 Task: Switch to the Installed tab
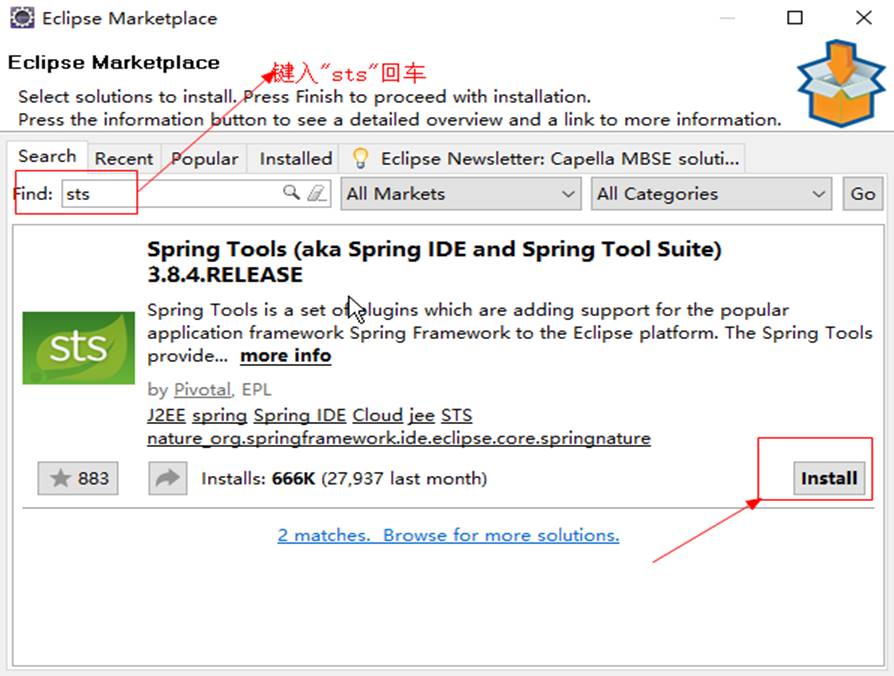coord(296,158)
